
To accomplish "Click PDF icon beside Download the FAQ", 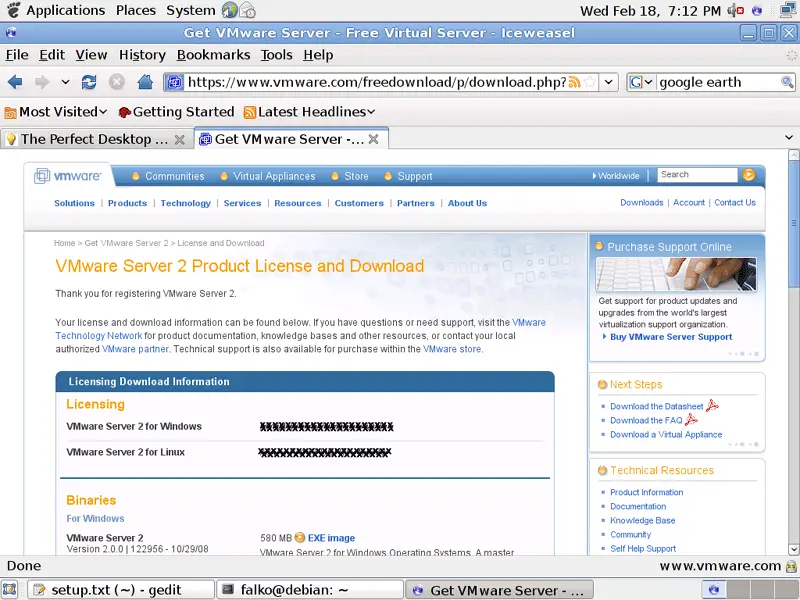I will pyautogui.click(x=691, y=420).
